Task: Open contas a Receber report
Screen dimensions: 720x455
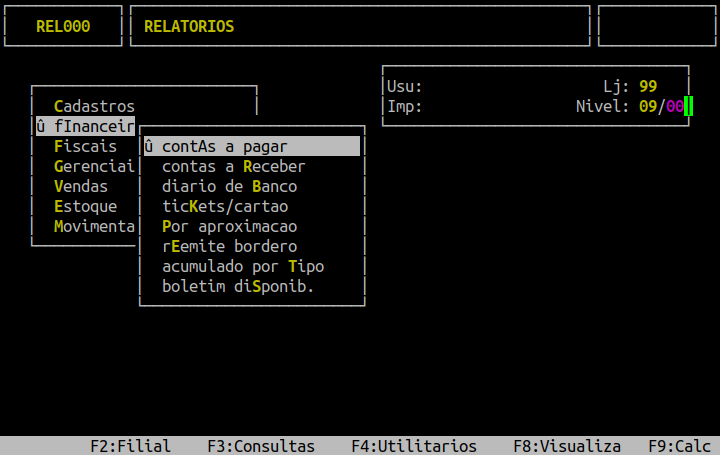Action: [233, 166]
